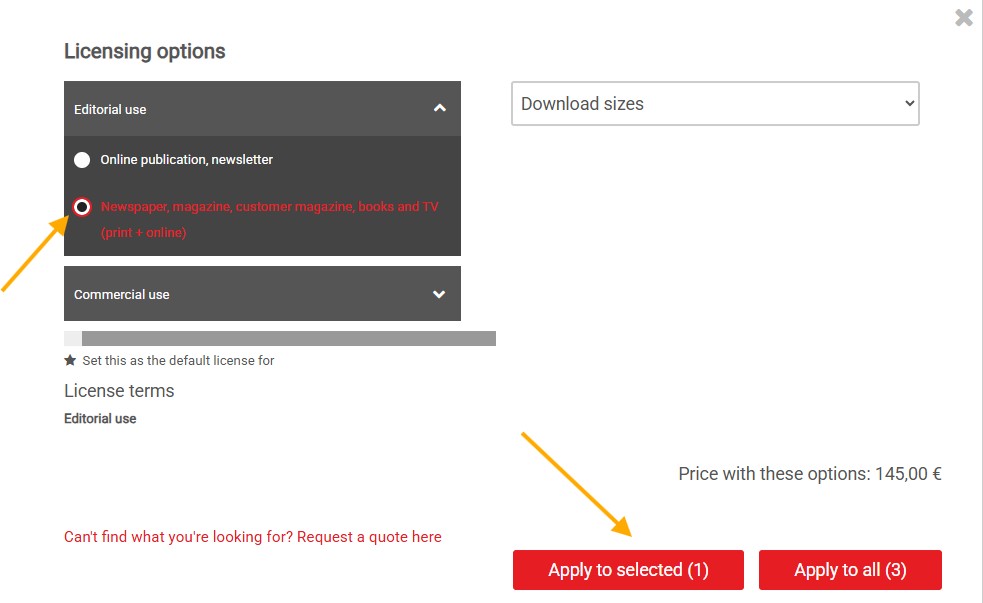Image resolution: width=983 pixels, height=603 pixels.
Task: Click the dark gray horizontal scrollbar thumb
Action: (x=288, y=339)
